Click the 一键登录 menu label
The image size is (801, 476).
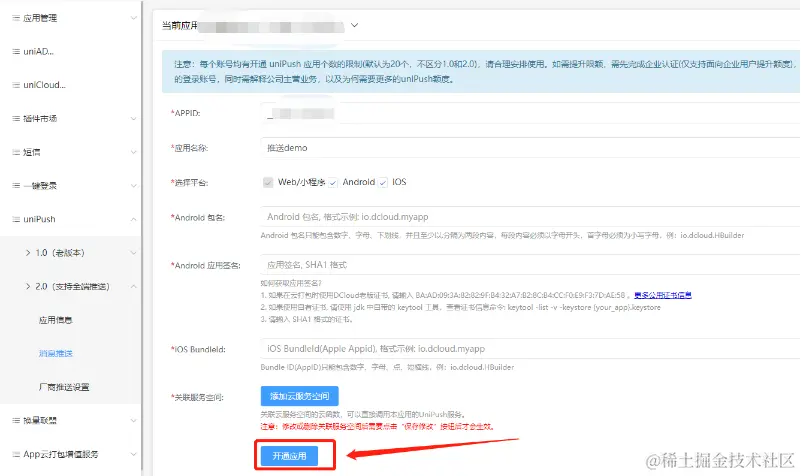click(x=40, y=185)
